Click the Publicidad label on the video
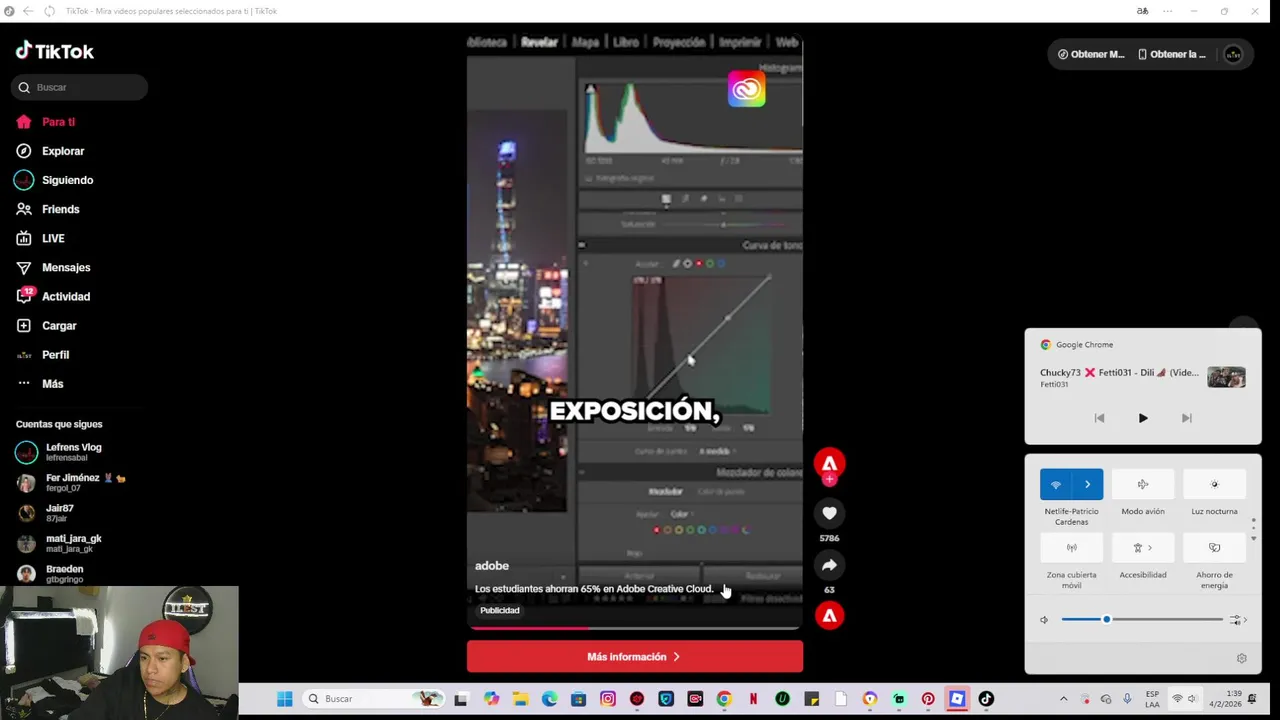This screenshot has width=1280, height=720. (500, 610)
